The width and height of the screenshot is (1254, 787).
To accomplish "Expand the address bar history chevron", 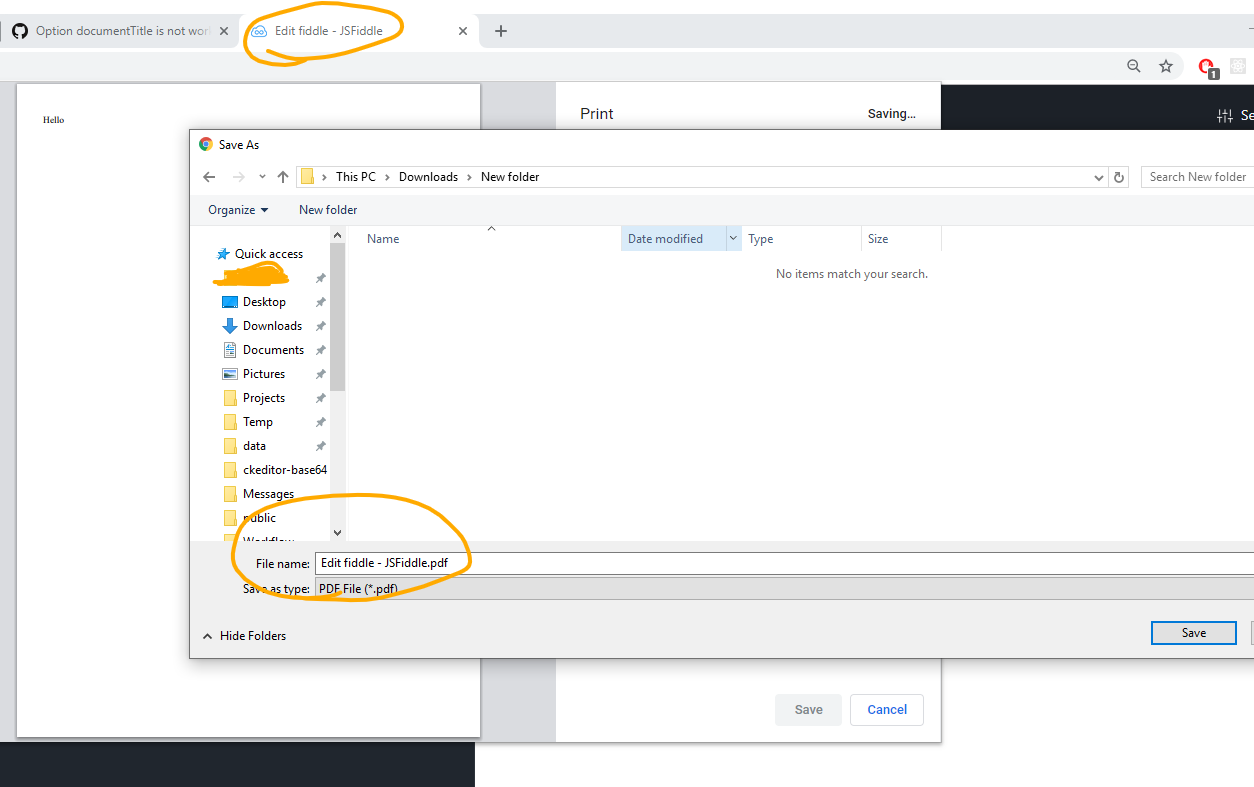I will coord(1098,176).
